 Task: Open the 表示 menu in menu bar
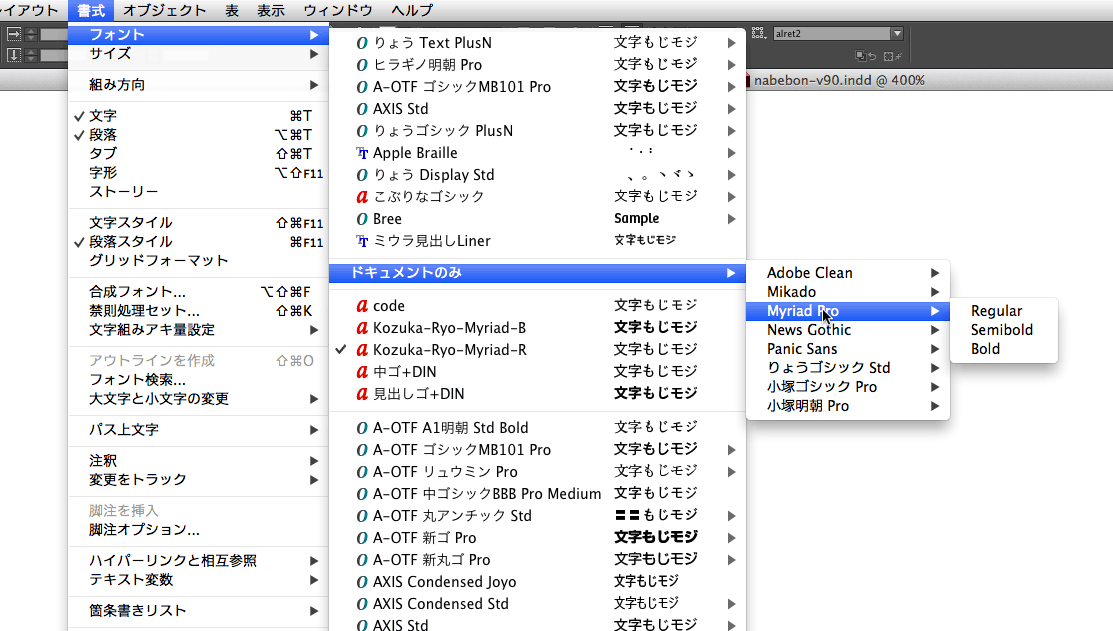[x=270, y=11]
